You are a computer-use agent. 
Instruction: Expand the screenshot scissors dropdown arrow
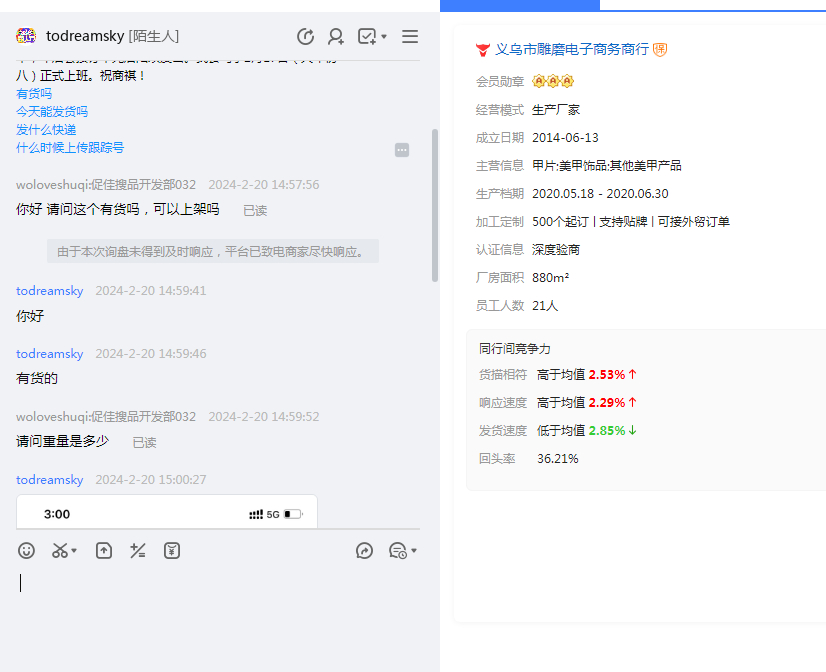coord(75,551)
